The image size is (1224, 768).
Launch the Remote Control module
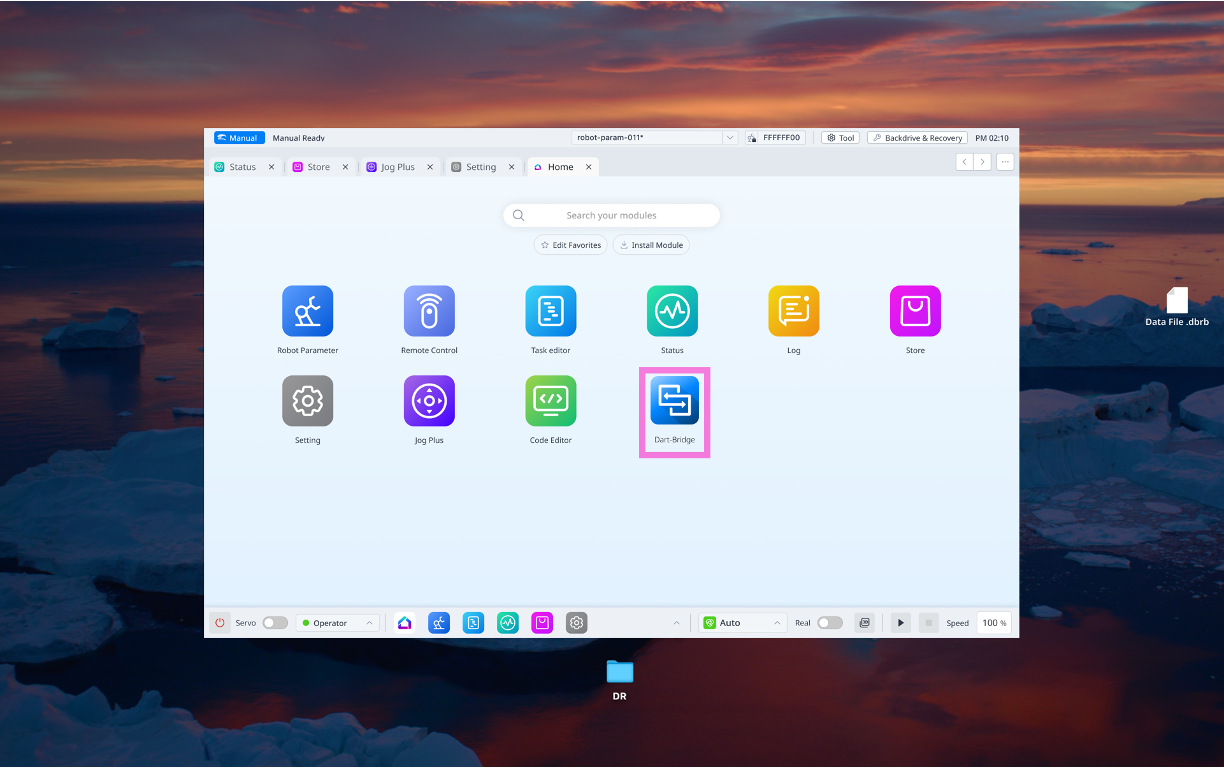coord(429,311)
